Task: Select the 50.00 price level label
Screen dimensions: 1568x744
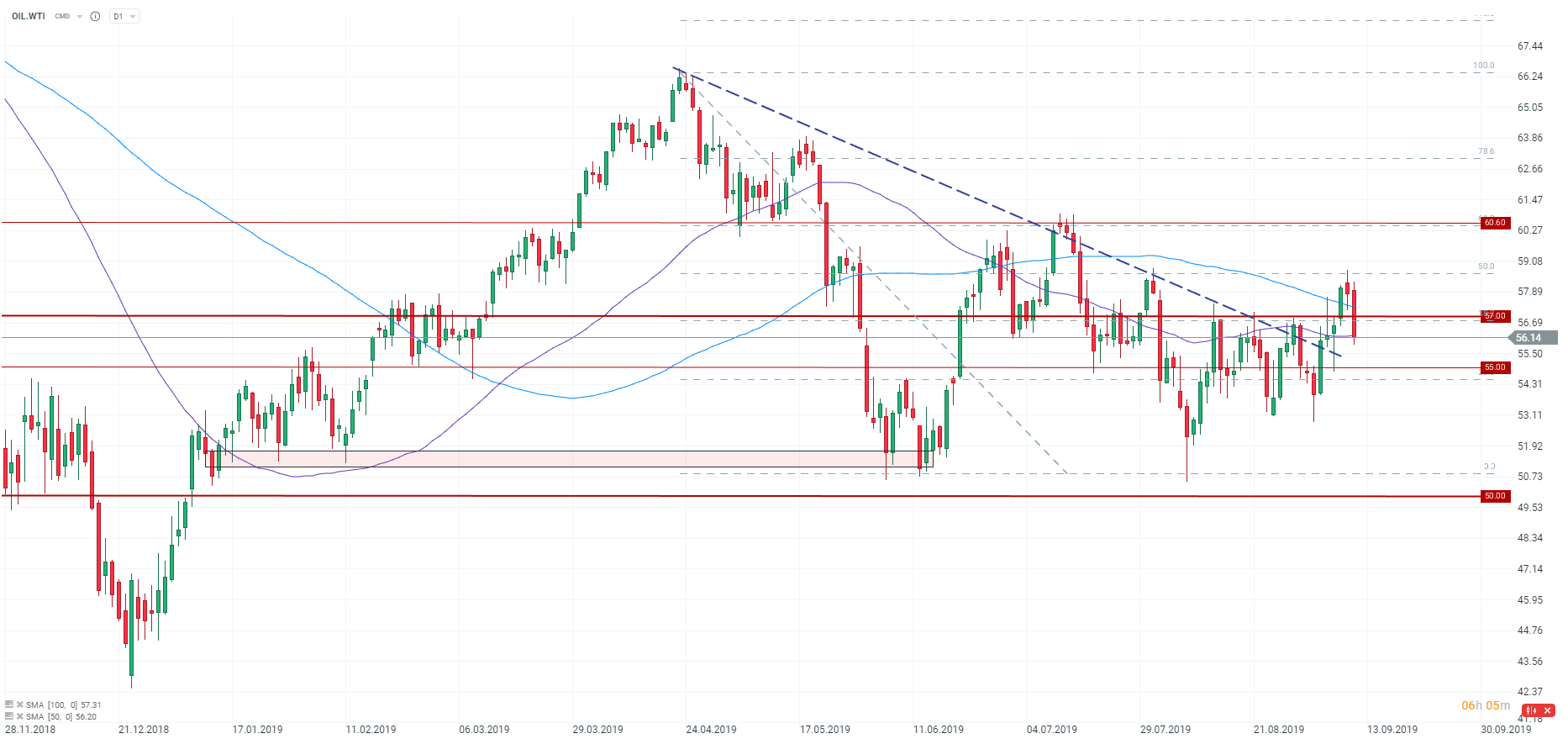Action: [1495, 496]
